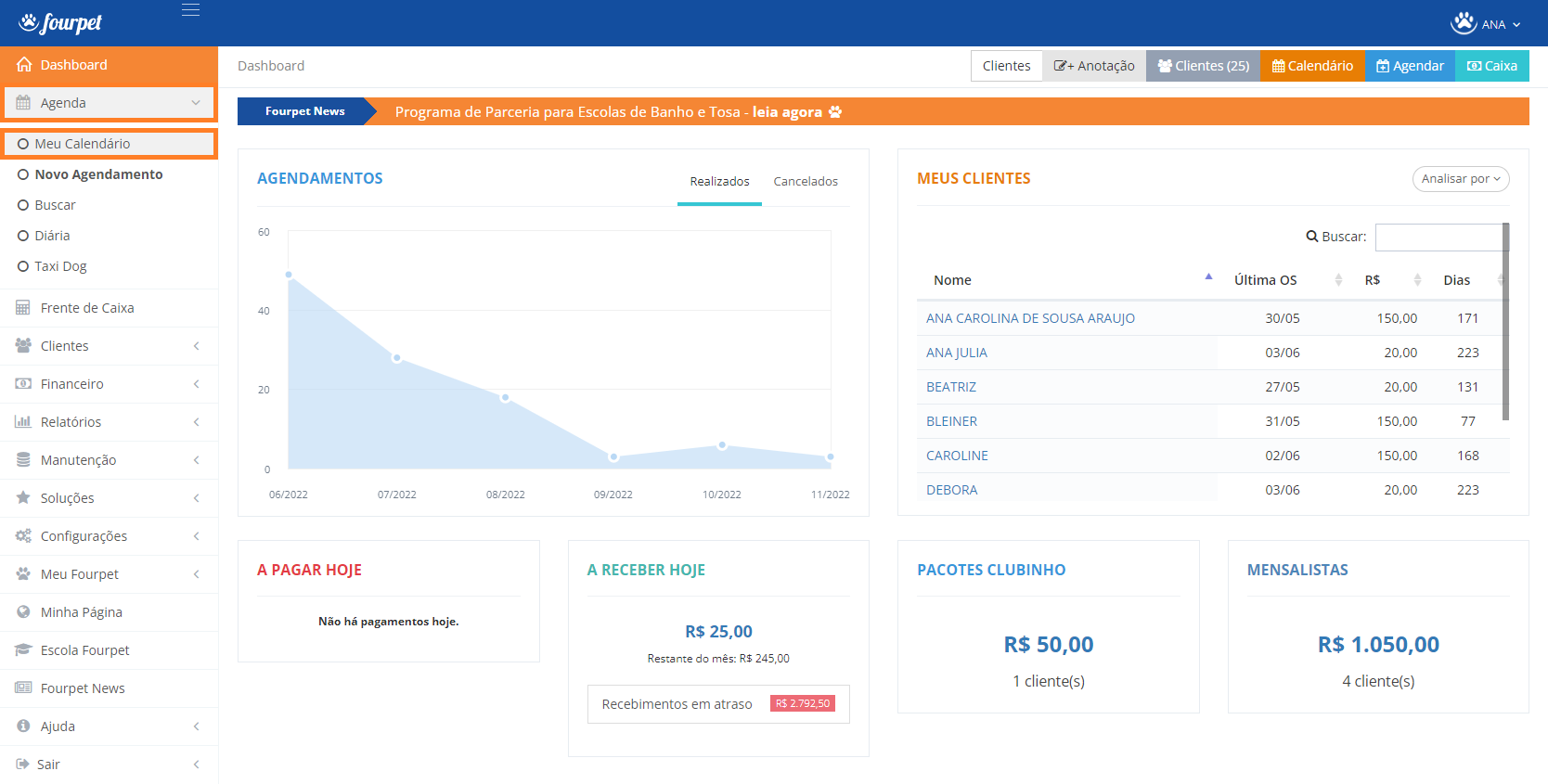Click the Sair logout icon
Screen dimensions: 1548x784
(x=22, y=765)
